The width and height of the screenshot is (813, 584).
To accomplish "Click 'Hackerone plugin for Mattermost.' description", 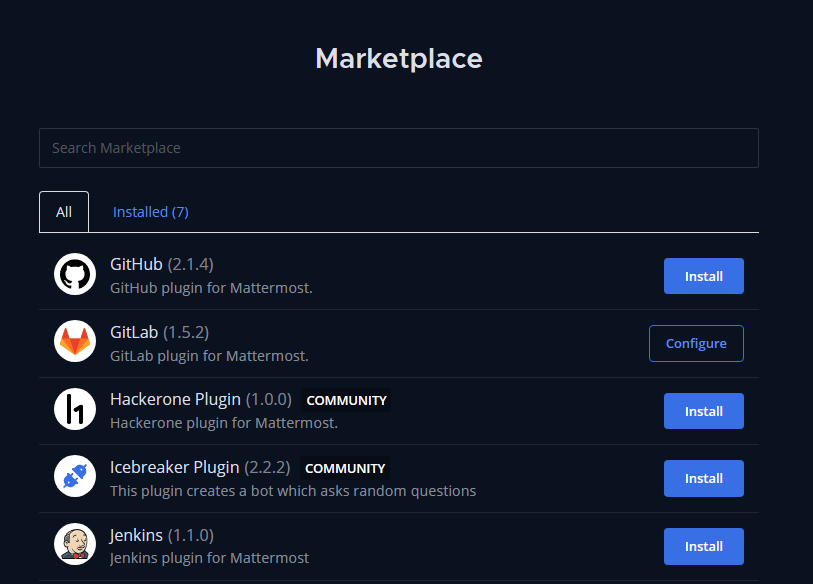I will tap(223, 423).
